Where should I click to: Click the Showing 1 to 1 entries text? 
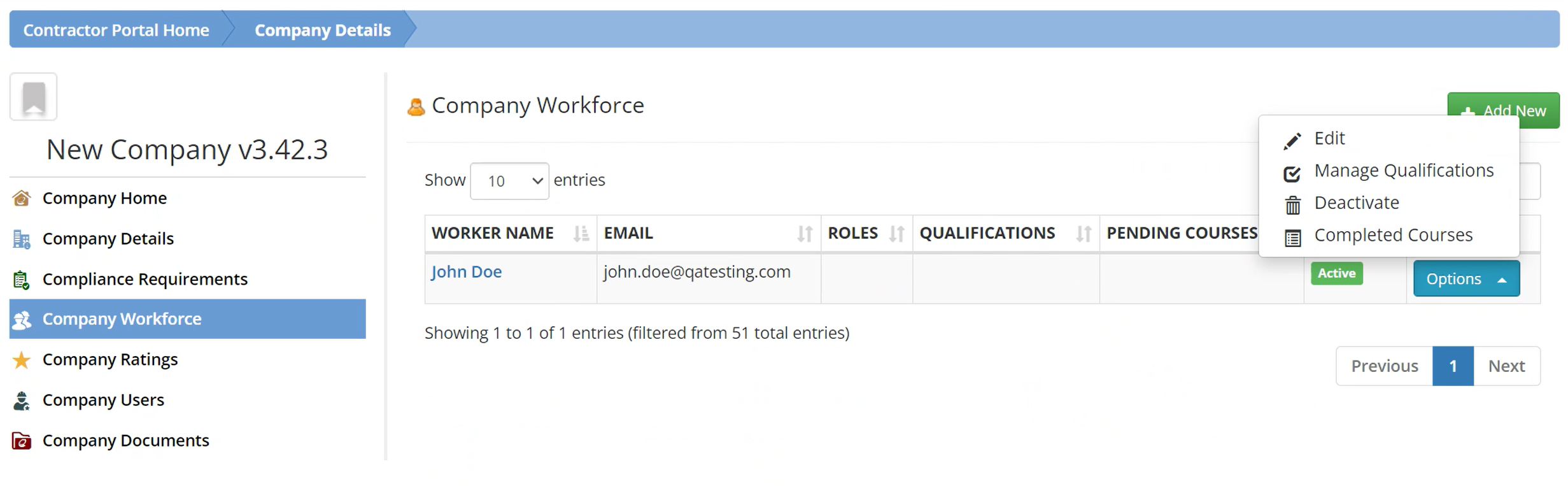tap(637, 333)
